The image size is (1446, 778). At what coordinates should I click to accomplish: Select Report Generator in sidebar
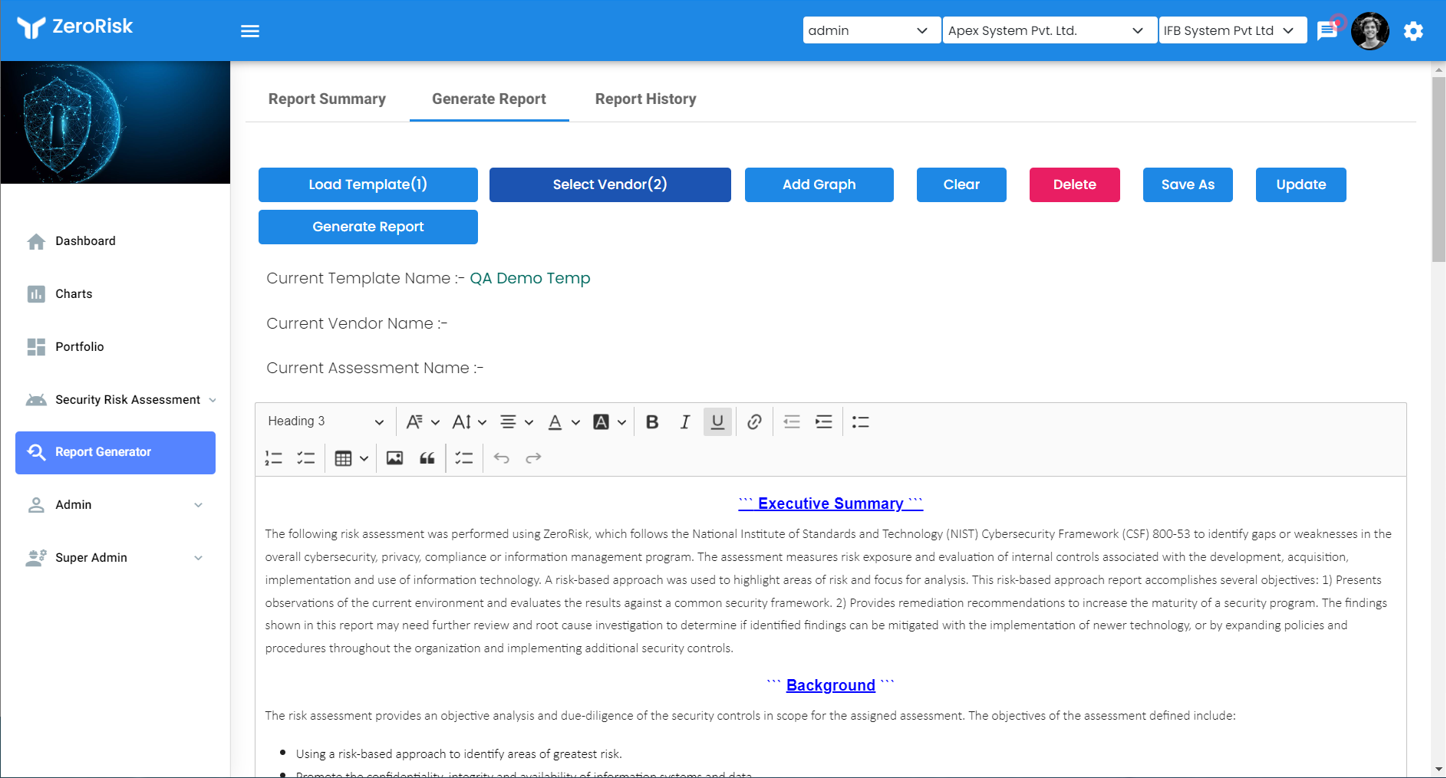(115, 453)
